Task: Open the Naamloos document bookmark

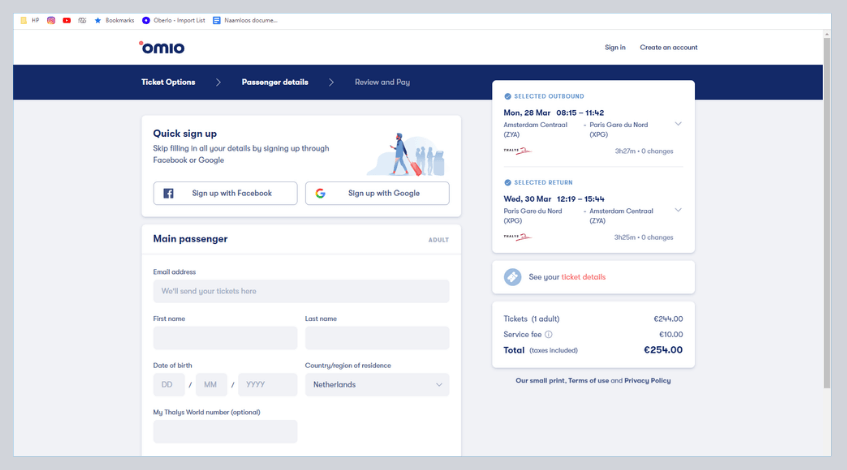Action: [245, 21]
